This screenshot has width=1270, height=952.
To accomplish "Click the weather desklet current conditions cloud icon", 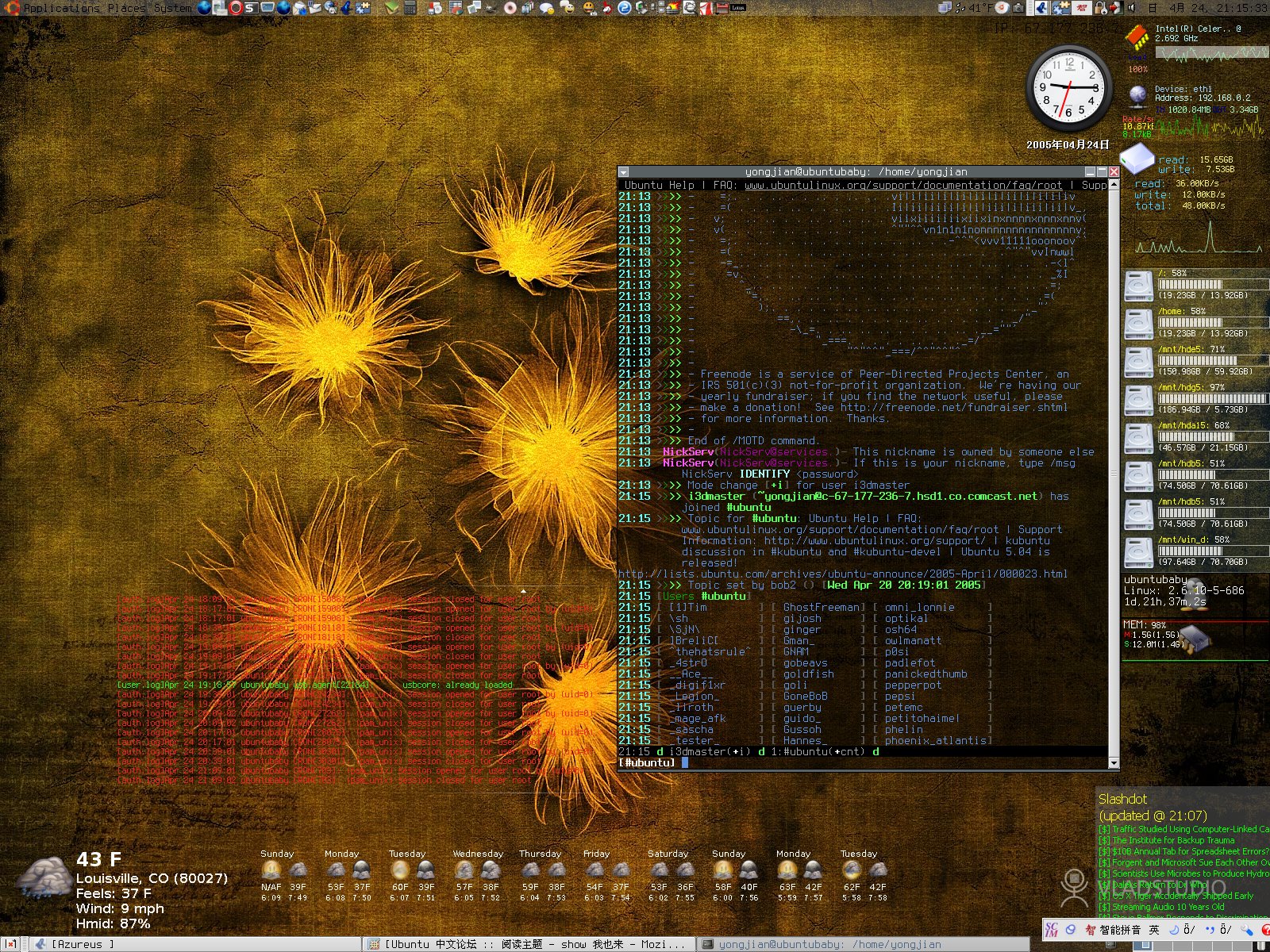I will click(x=44, y=877).
